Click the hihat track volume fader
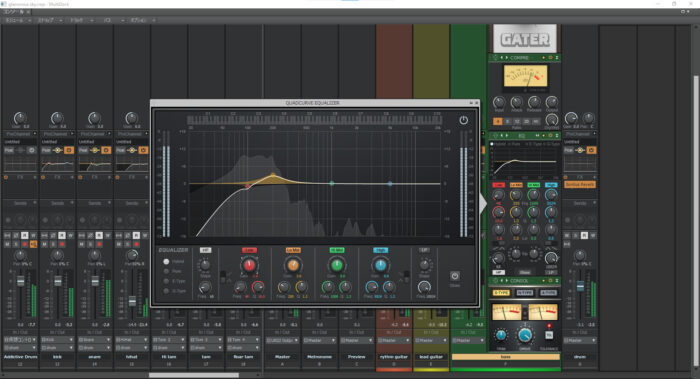The height and width of the screenshot is (379, 700). (132, 301)
